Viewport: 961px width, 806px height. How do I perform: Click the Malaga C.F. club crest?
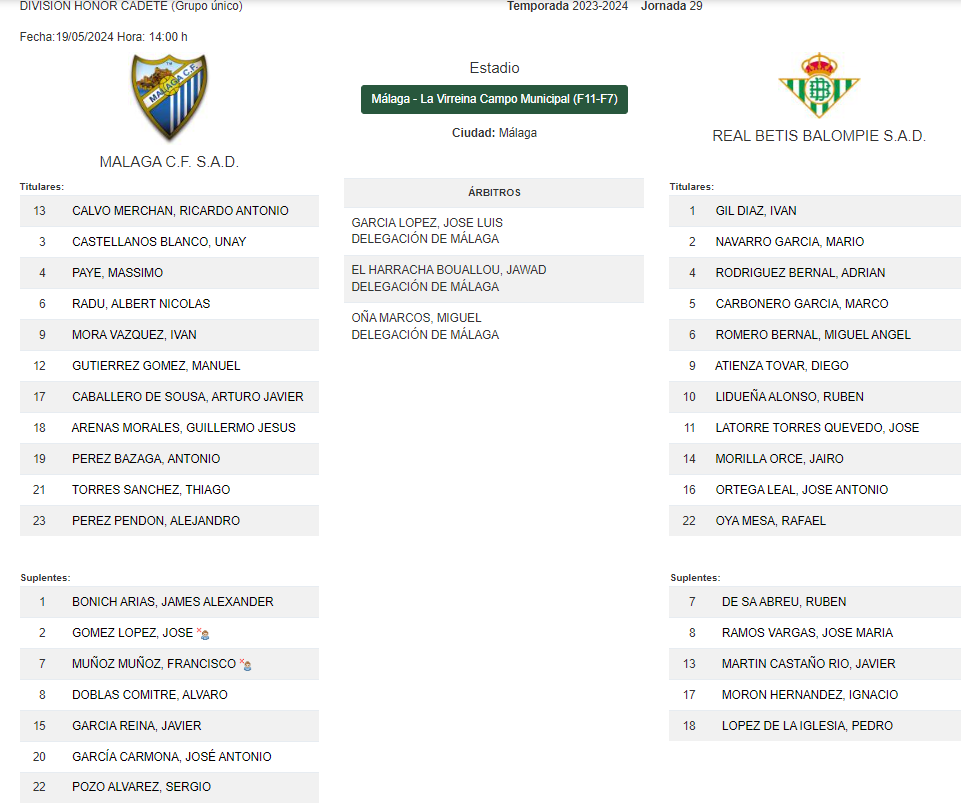(x=169, y=98)
